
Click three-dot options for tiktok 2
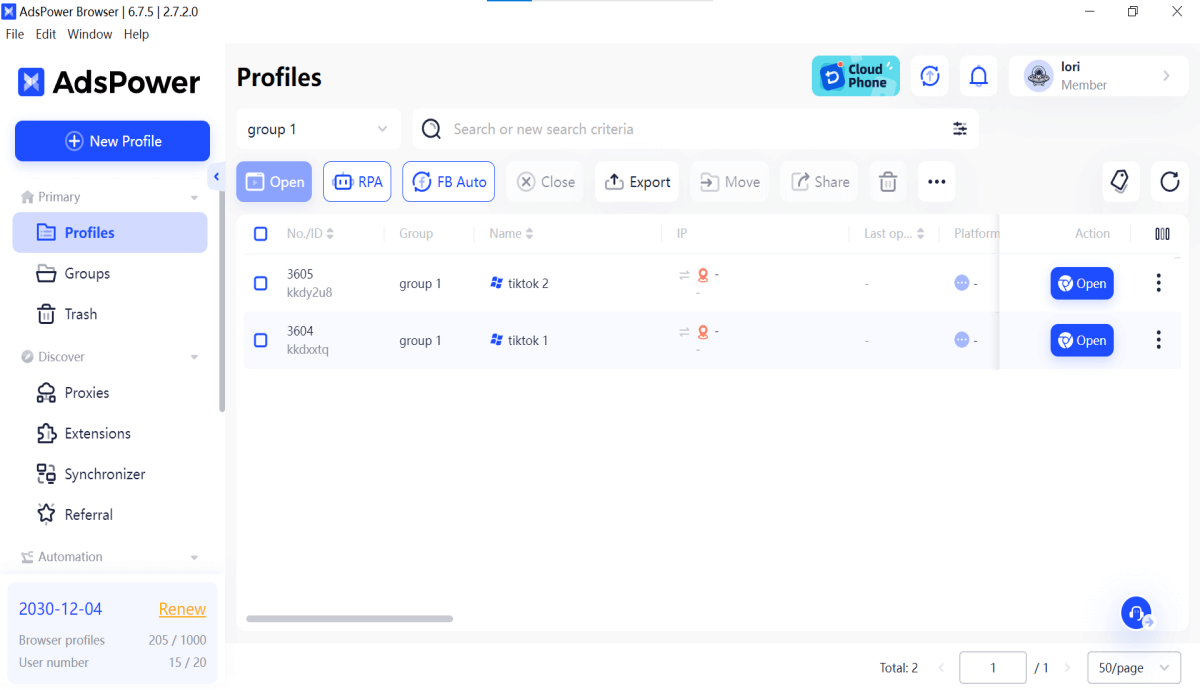(1158, 284)
